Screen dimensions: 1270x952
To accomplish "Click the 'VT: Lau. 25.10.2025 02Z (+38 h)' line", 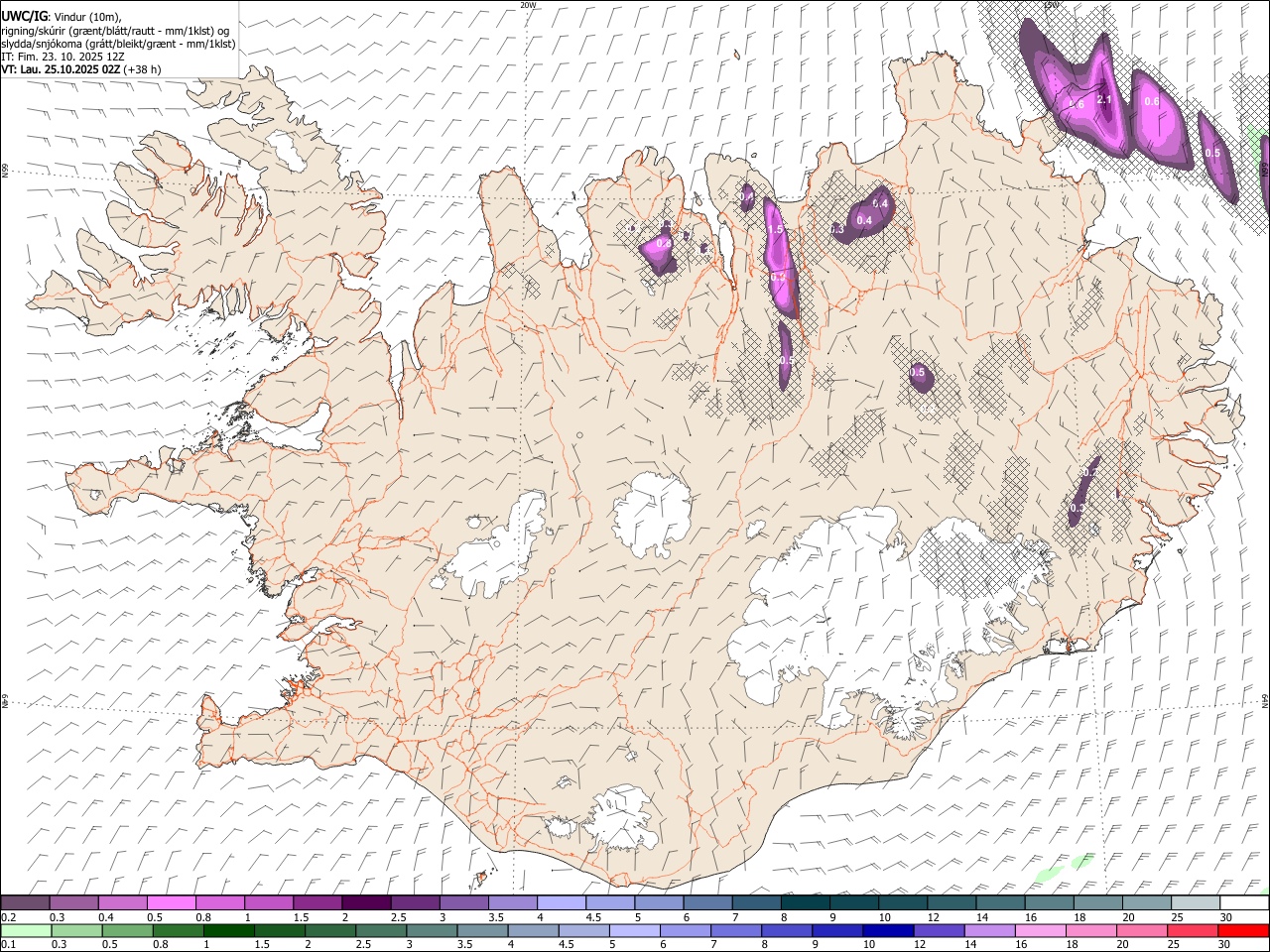I will 81,69.
